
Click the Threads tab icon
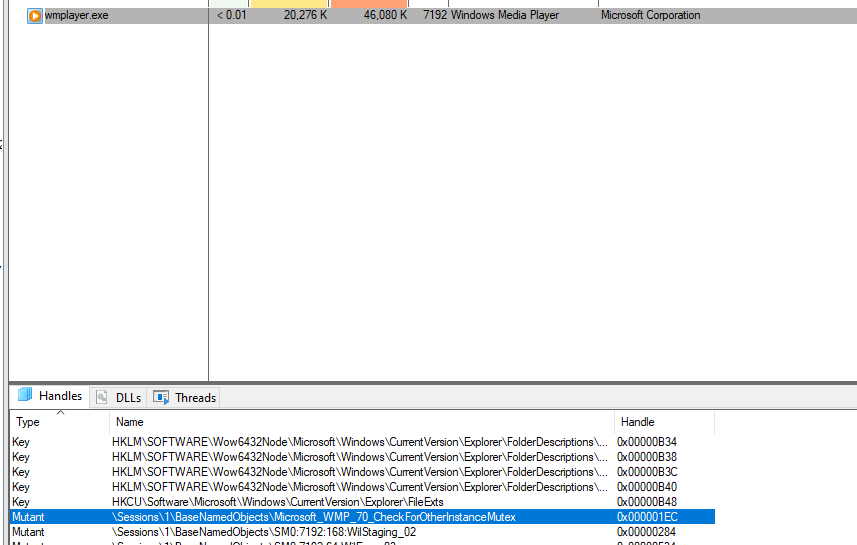coord(161,397)
